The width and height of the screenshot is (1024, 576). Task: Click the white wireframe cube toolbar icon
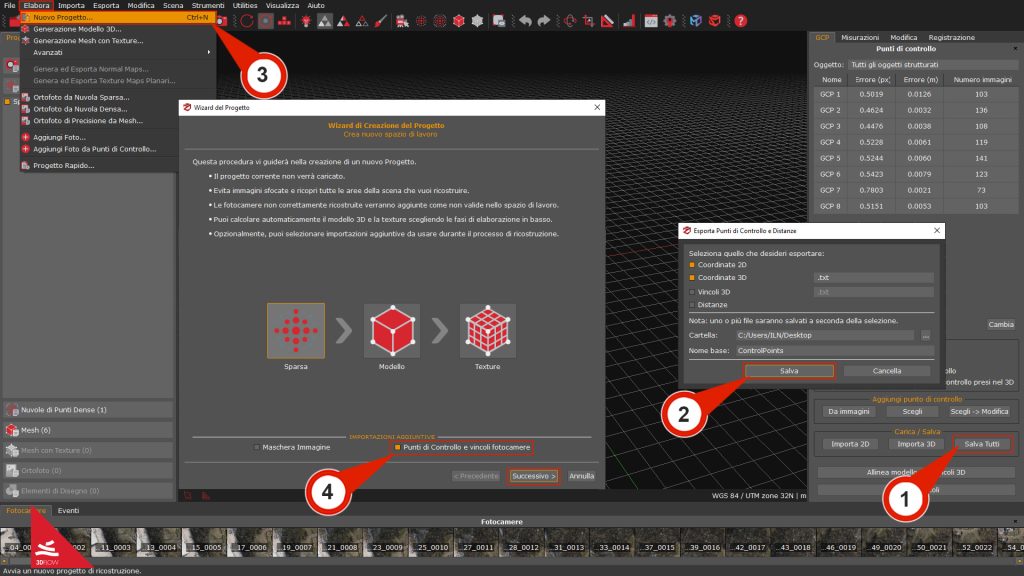(477, 21)
